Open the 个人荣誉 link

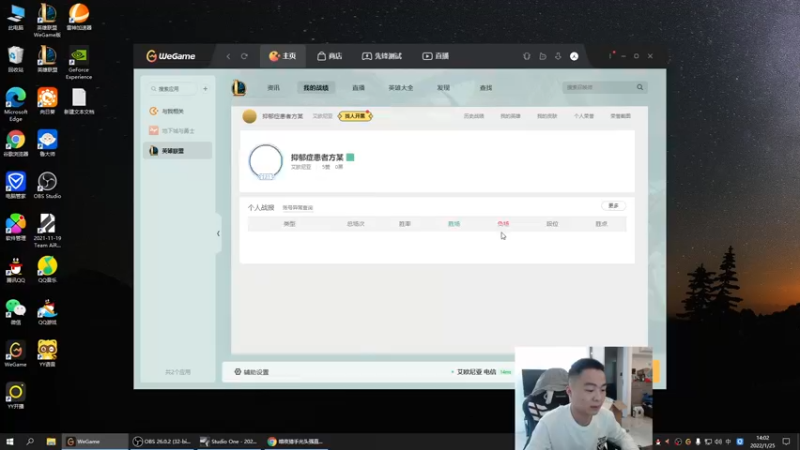(x=584, y=116)
